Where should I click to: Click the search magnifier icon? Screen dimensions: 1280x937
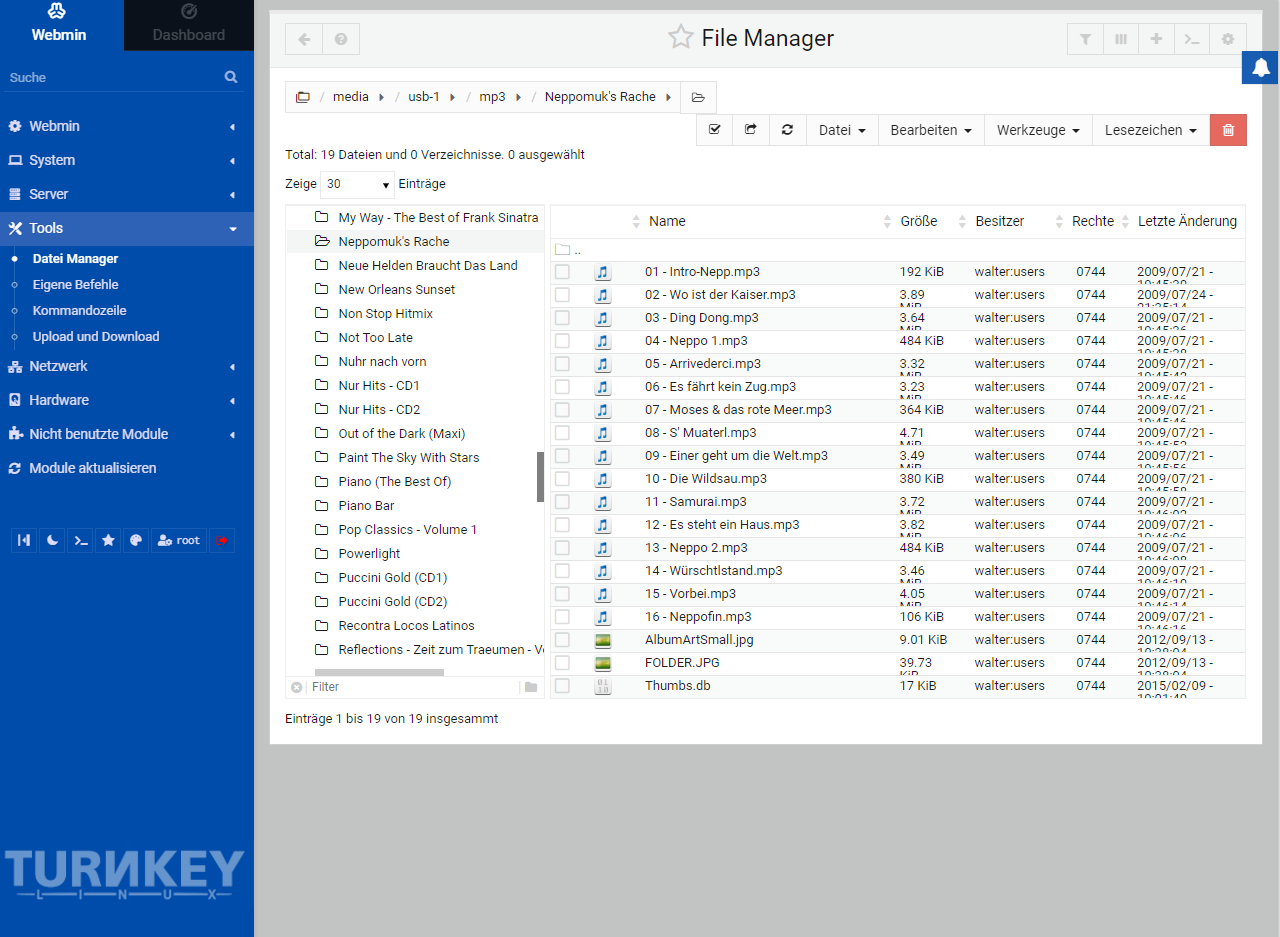point(231,77)
